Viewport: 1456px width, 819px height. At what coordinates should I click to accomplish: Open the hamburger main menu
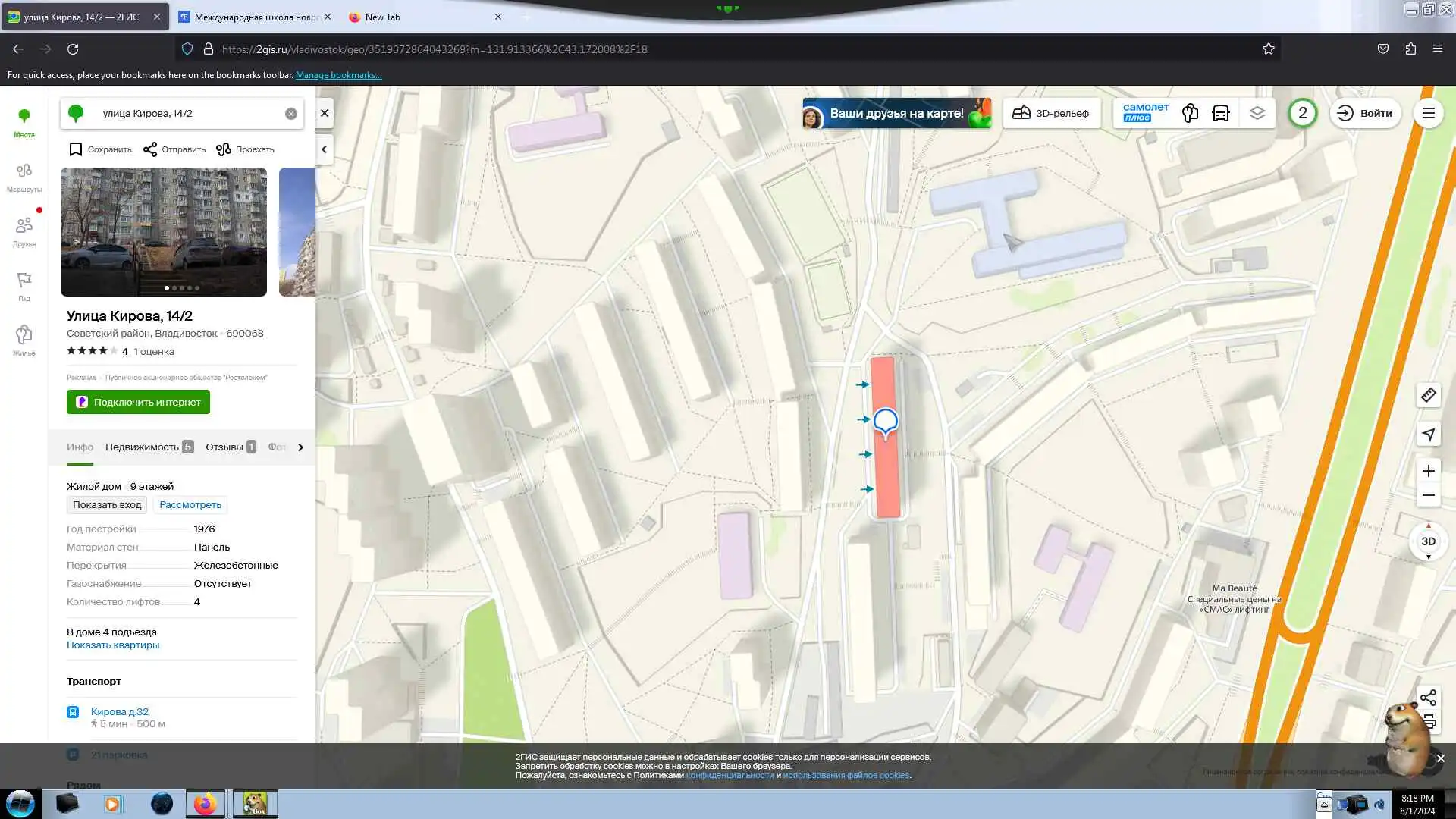[1428, 113]
